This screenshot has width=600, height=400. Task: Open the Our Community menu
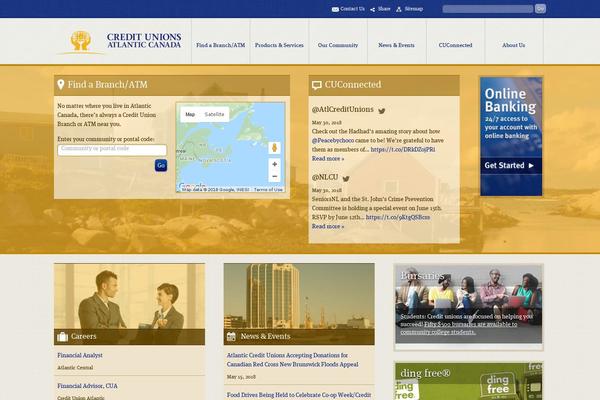point(338,45)
